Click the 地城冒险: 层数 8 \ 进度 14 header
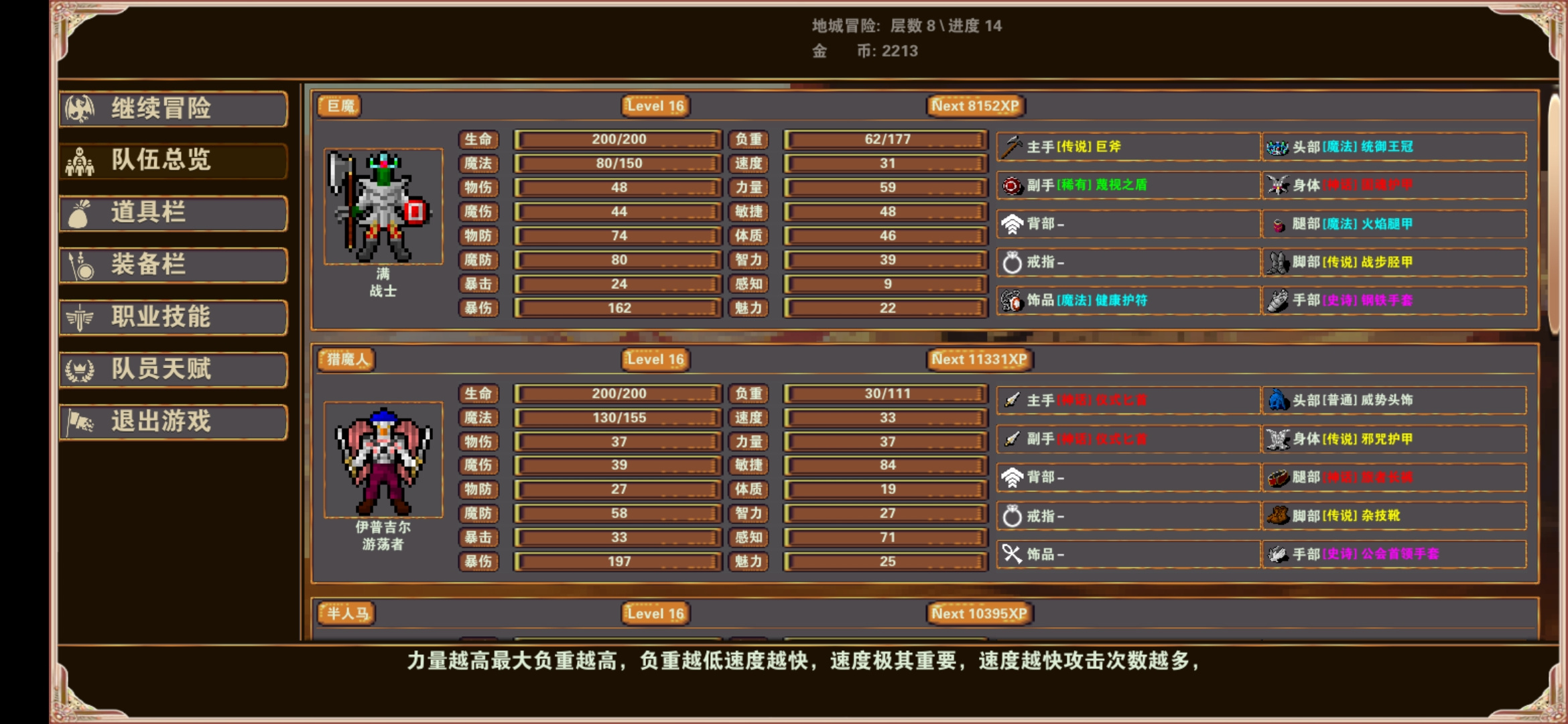 point(907,26)
